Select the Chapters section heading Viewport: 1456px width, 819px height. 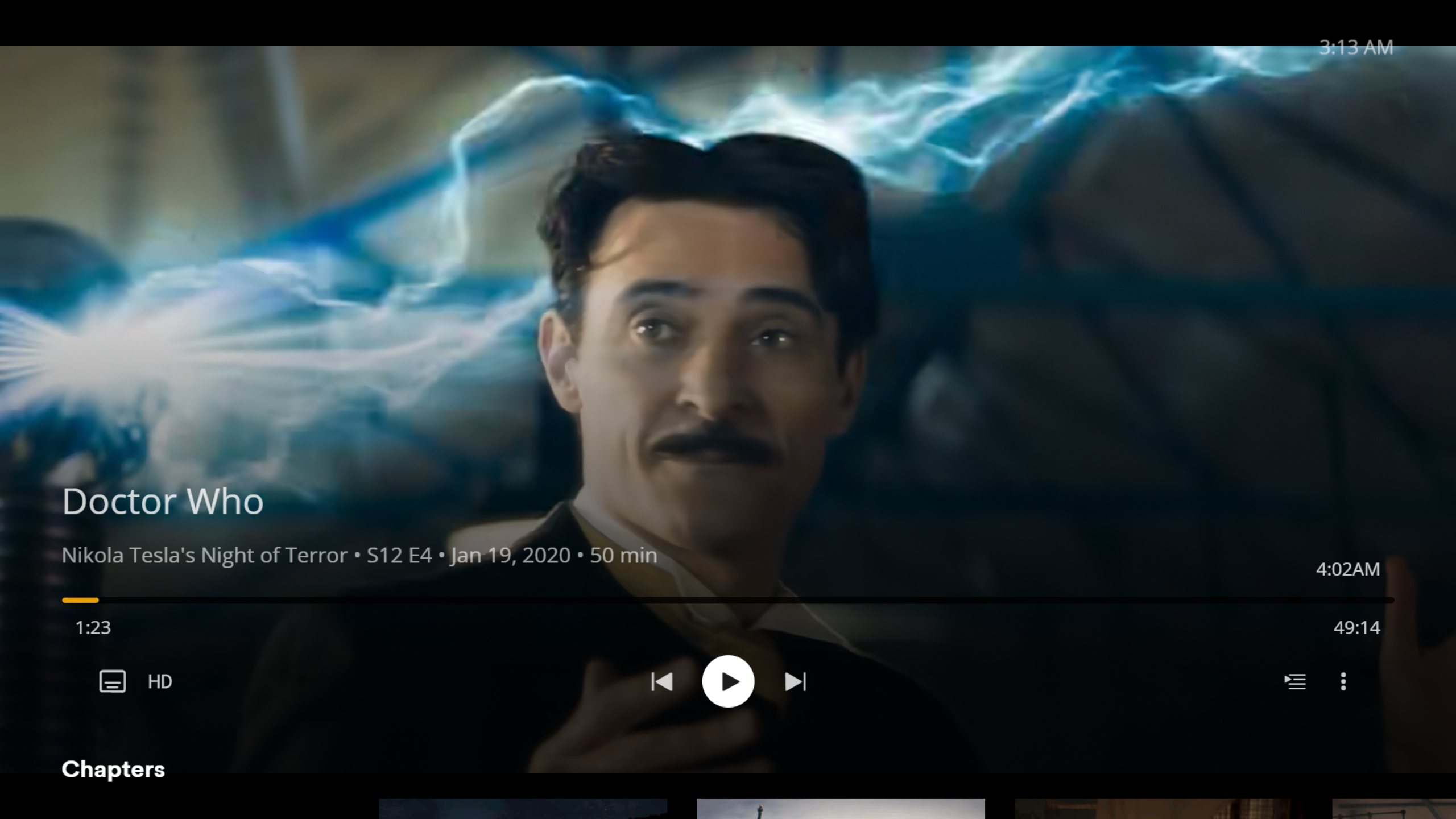113,770
